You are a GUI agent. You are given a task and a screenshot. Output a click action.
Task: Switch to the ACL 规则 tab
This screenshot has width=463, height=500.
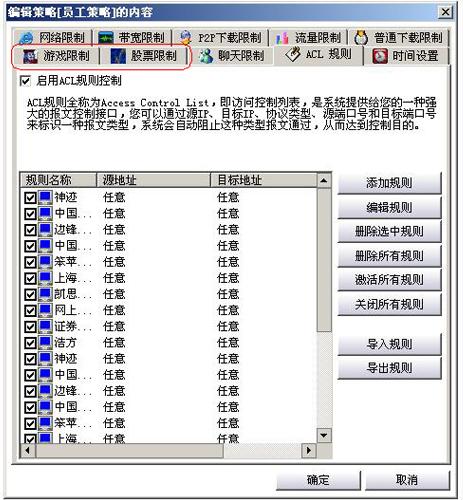pos(318,54)
